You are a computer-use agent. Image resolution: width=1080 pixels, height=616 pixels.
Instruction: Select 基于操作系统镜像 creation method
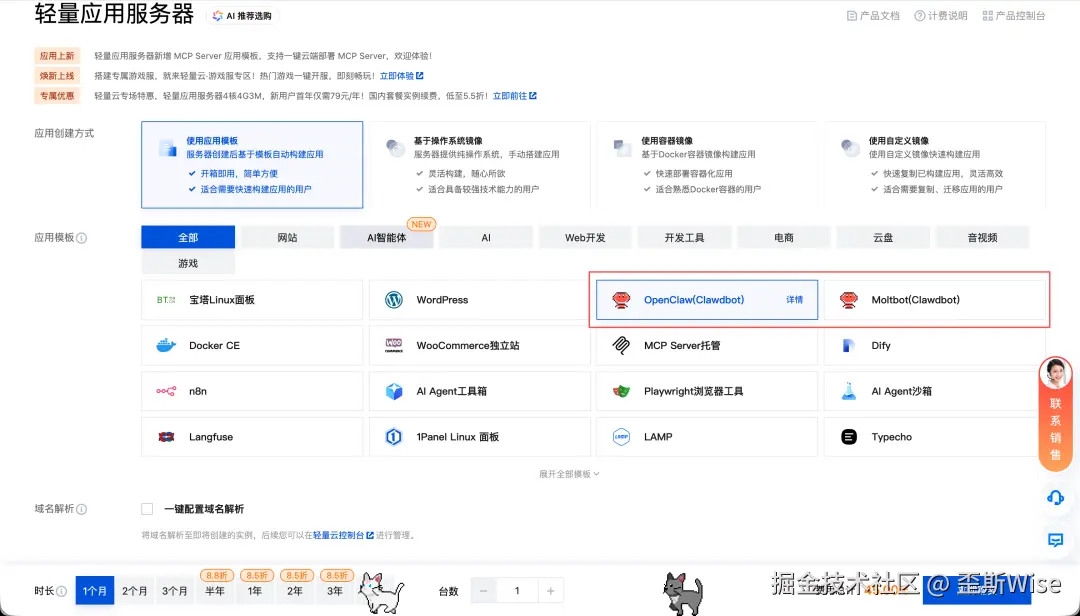pyautogui.click(x=479, y=165)
